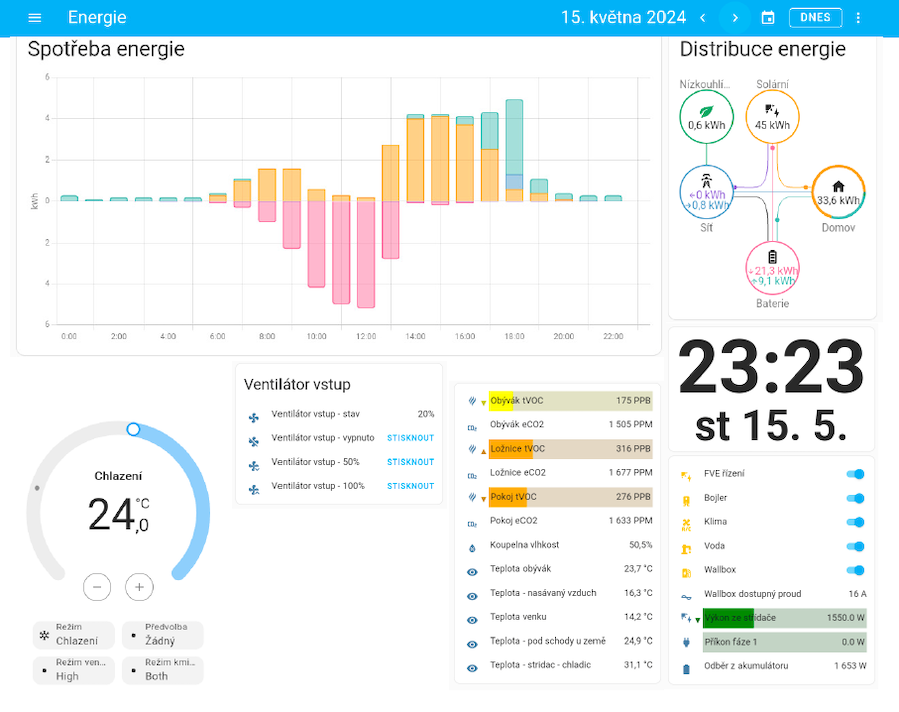Click the thermostat temperature slider handle

(133, 429)
